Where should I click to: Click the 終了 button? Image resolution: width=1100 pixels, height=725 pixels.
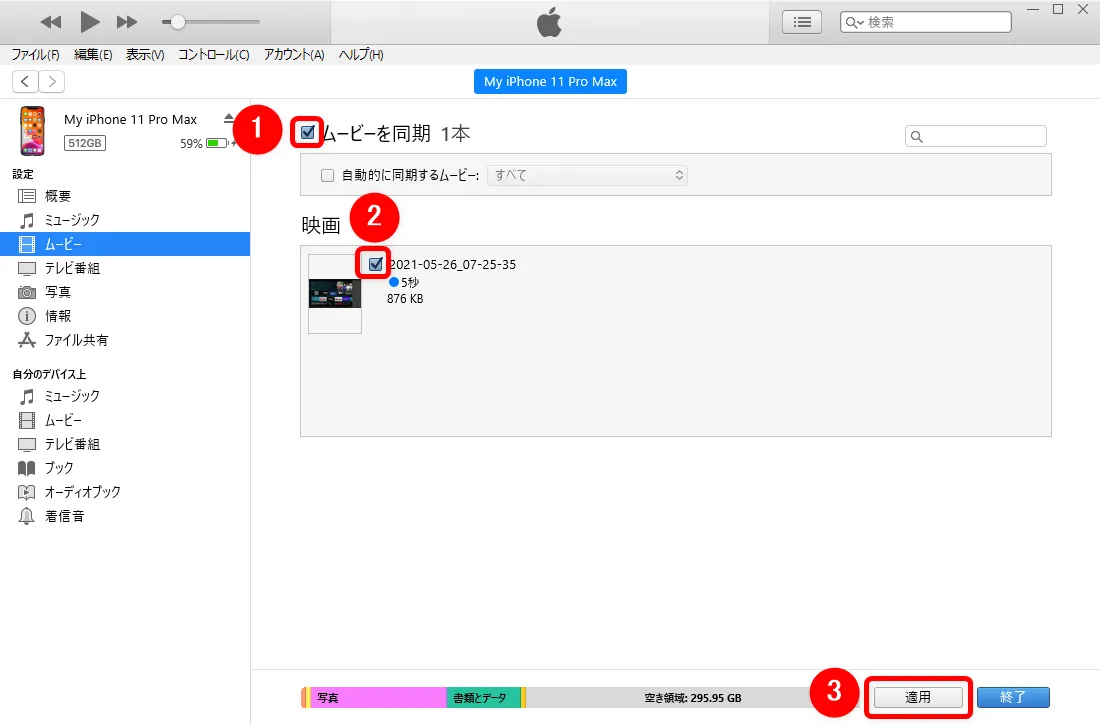[1013, 697]
